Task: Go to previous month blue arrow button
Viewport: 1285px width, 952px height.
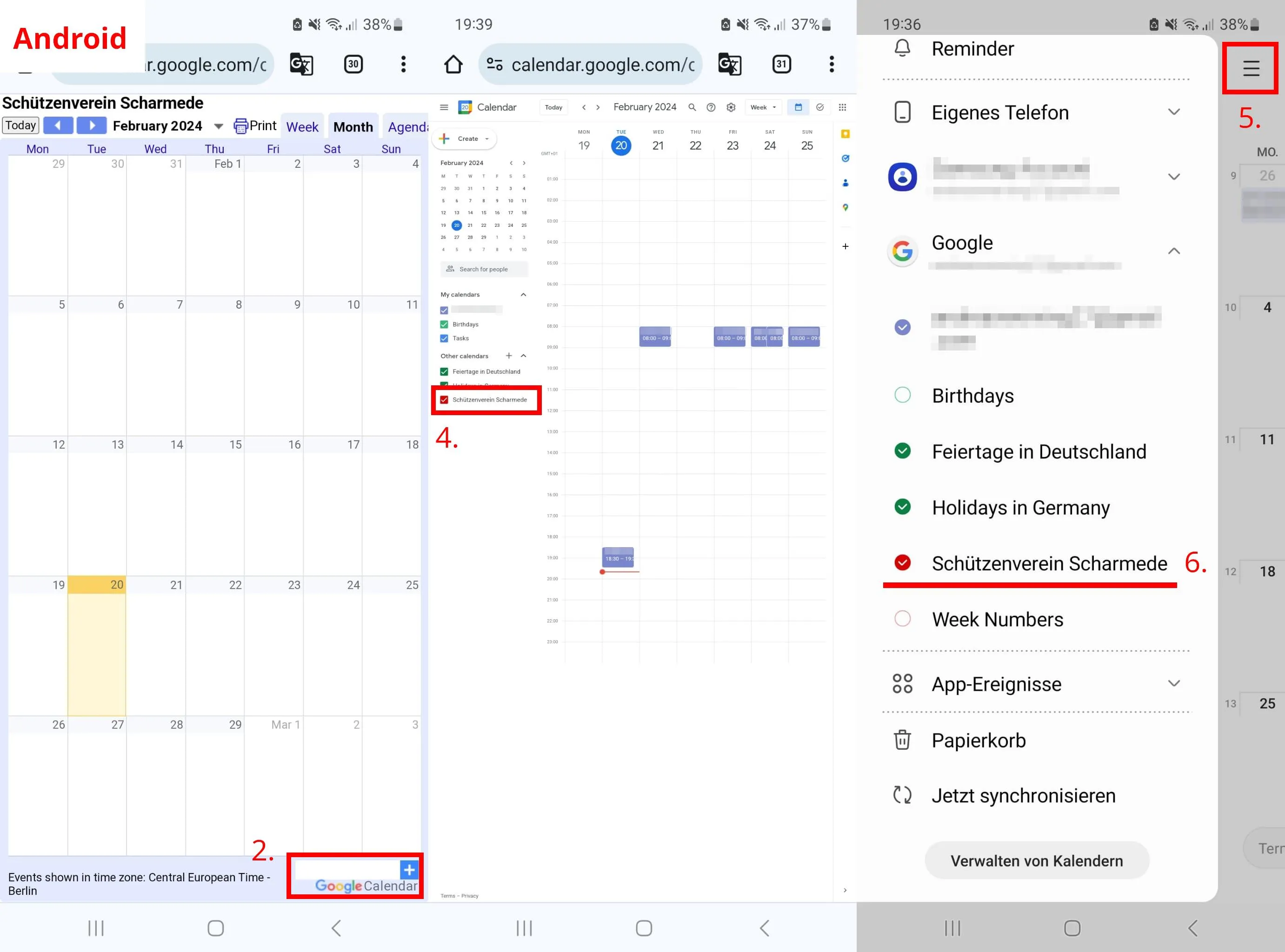Action: [58, 125]
